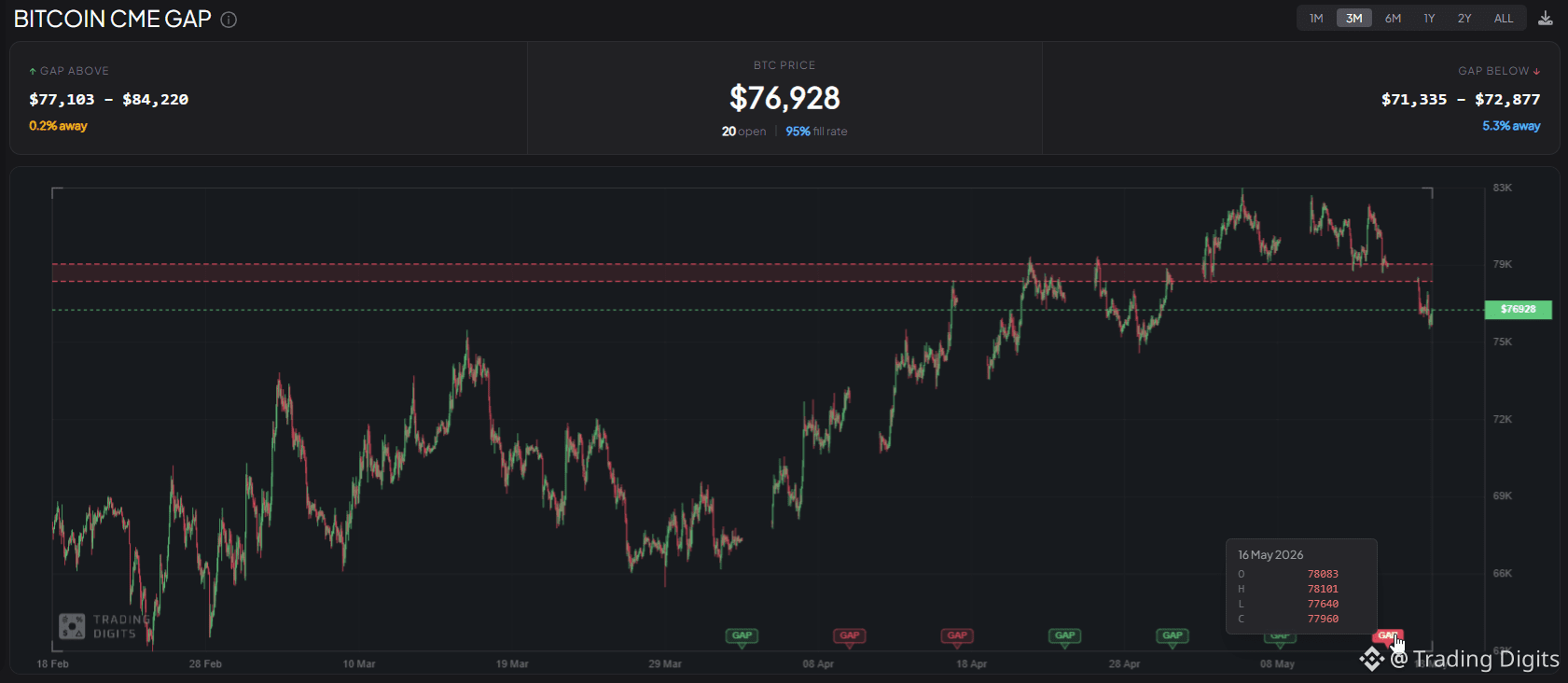Click the 20 open gaps count

(743, 132)
